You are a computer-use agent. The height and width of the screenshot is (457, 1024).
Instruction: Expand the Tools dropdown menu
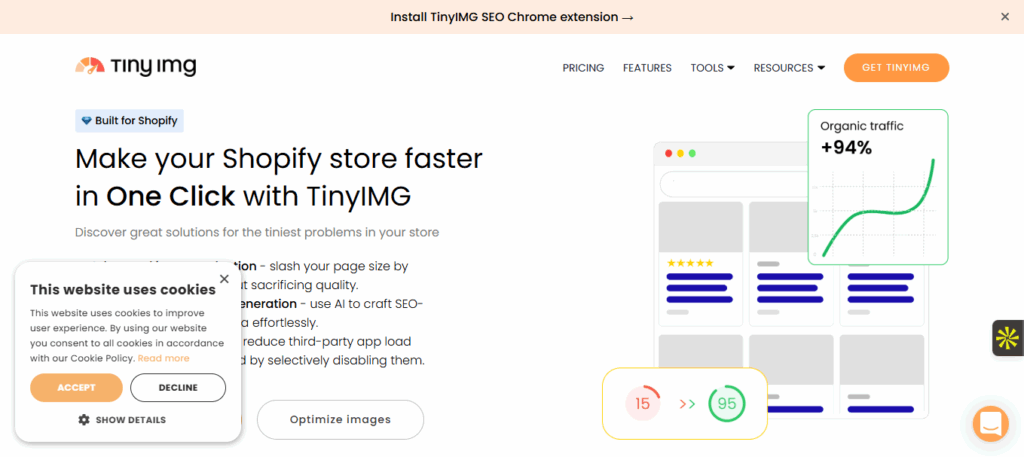click(712, 68)
